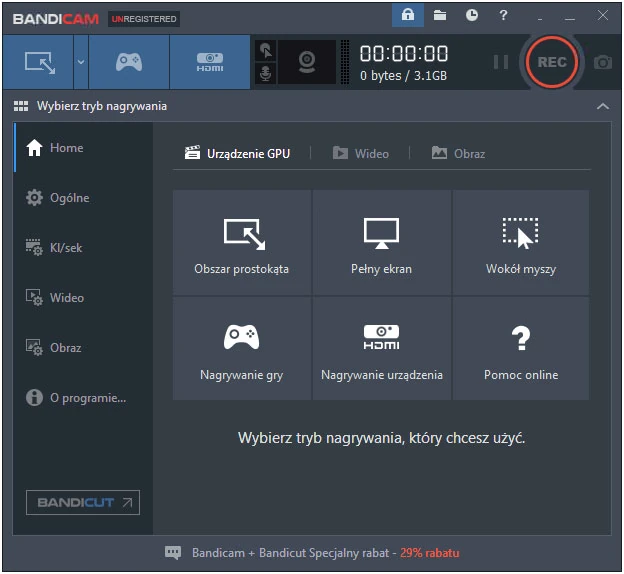
Task: Open Pomoc online tile
Action: click(521, 348)
